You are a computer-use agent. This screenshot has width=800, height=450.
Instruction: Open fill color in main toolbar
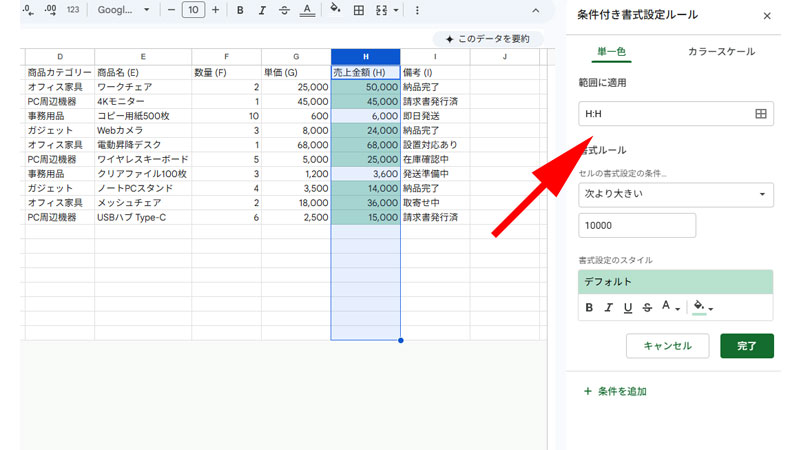[335, 9]
